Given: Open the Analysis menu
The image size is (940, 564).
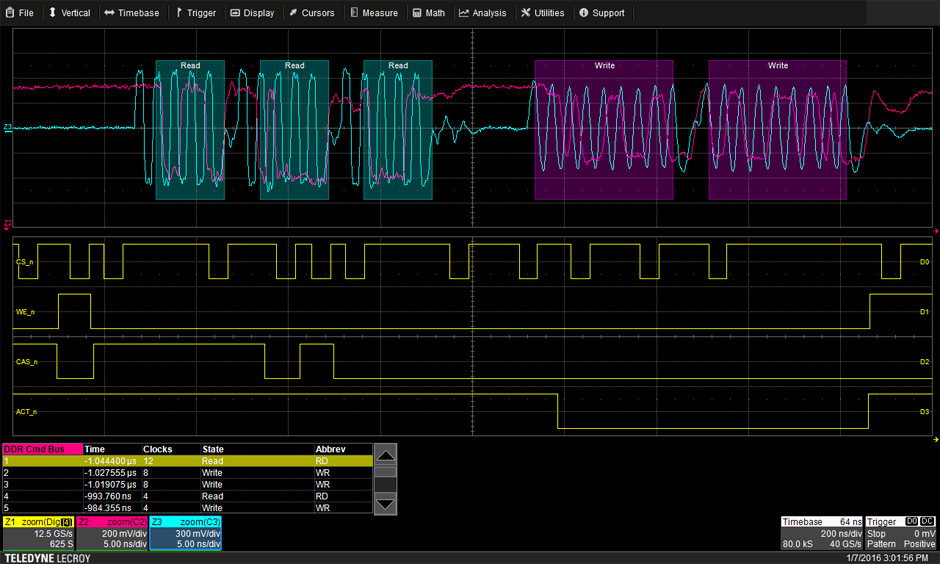Looking at the screenshot, I should 483,13.
